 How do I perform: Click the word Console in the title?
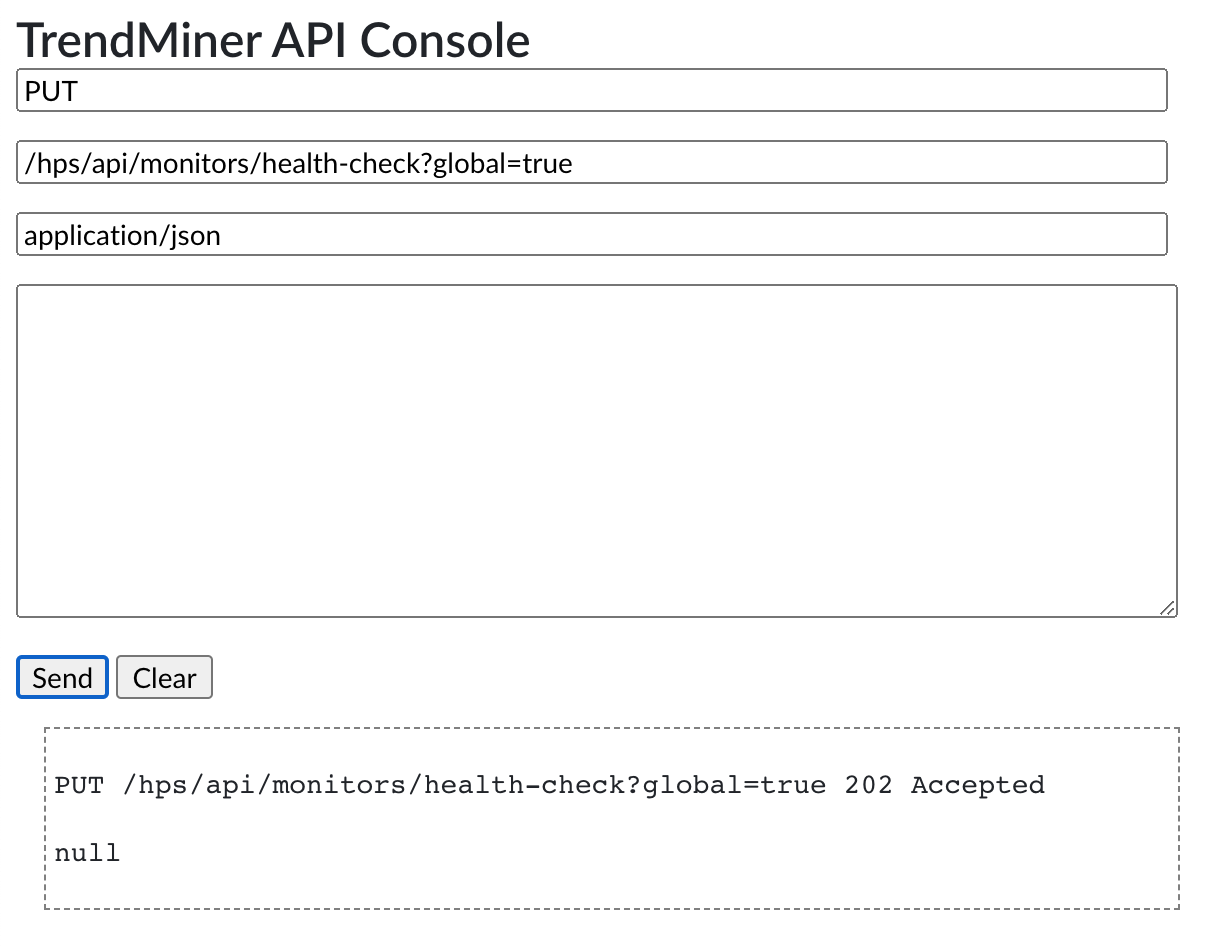445,40
